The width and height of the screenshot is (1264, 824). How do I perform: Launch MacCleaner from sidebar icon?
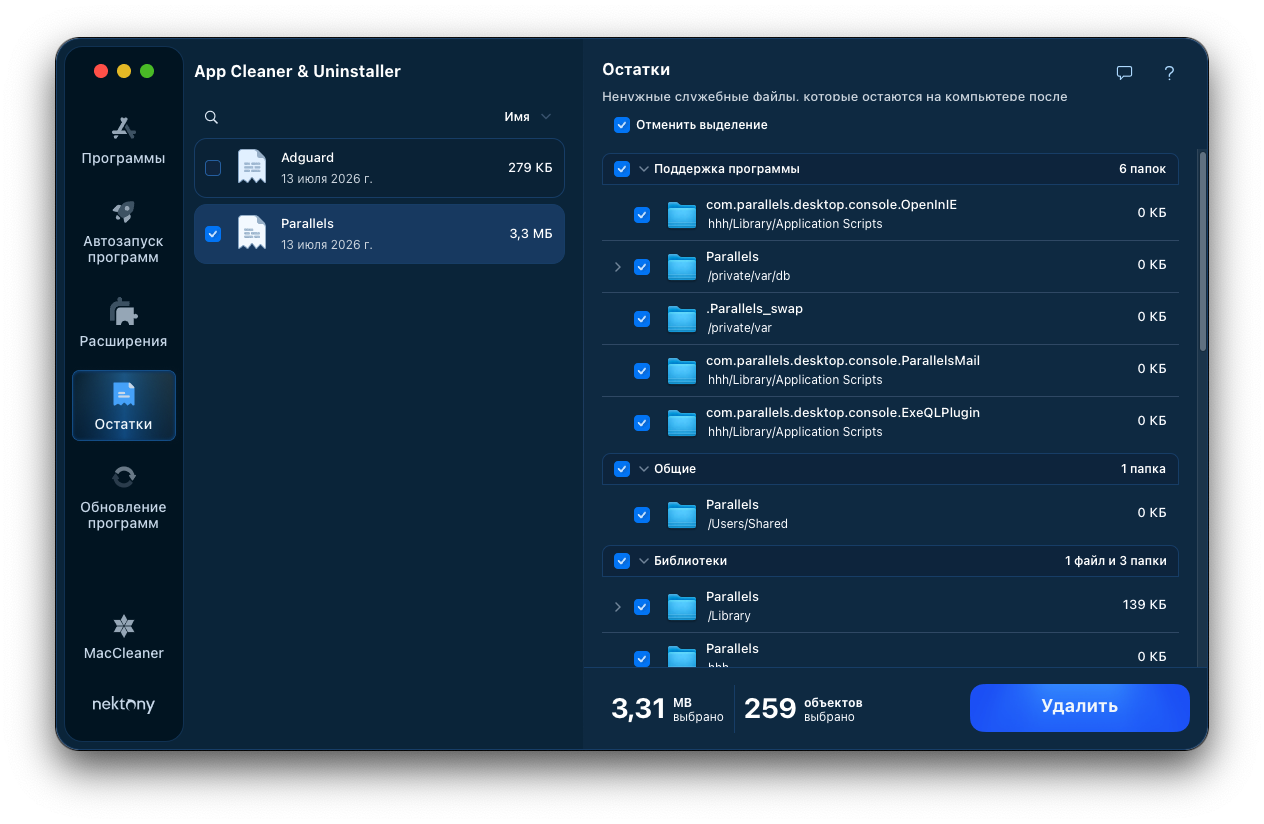tap(124, 626)
